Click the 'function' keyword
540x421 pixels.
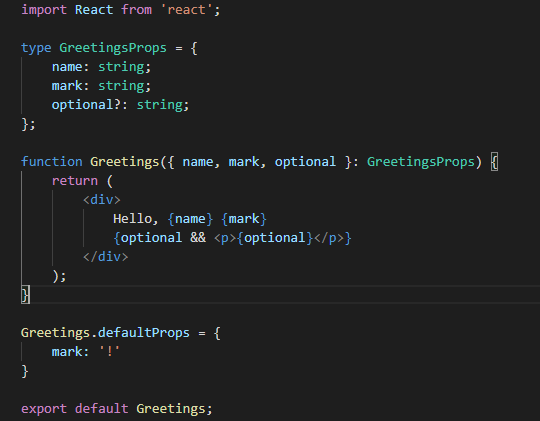tap(52, 162)
